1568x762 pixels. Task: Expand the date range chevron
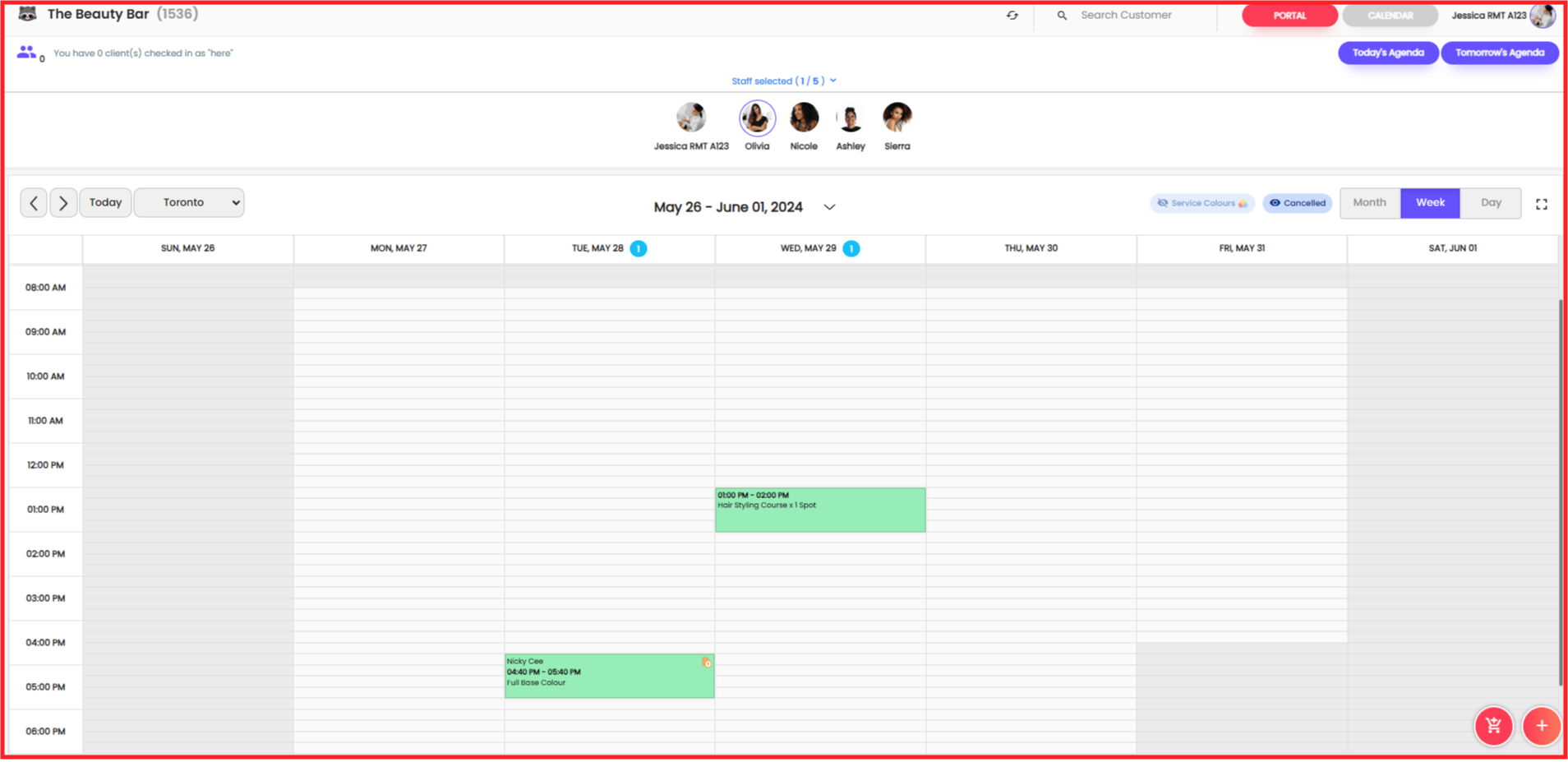829,207
